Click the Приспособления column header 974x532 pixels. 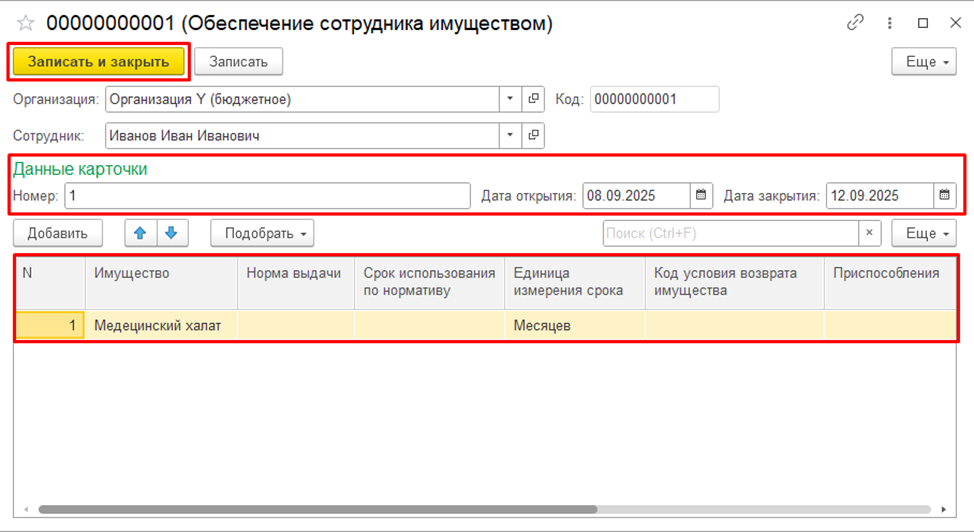(x=890, y=283)
